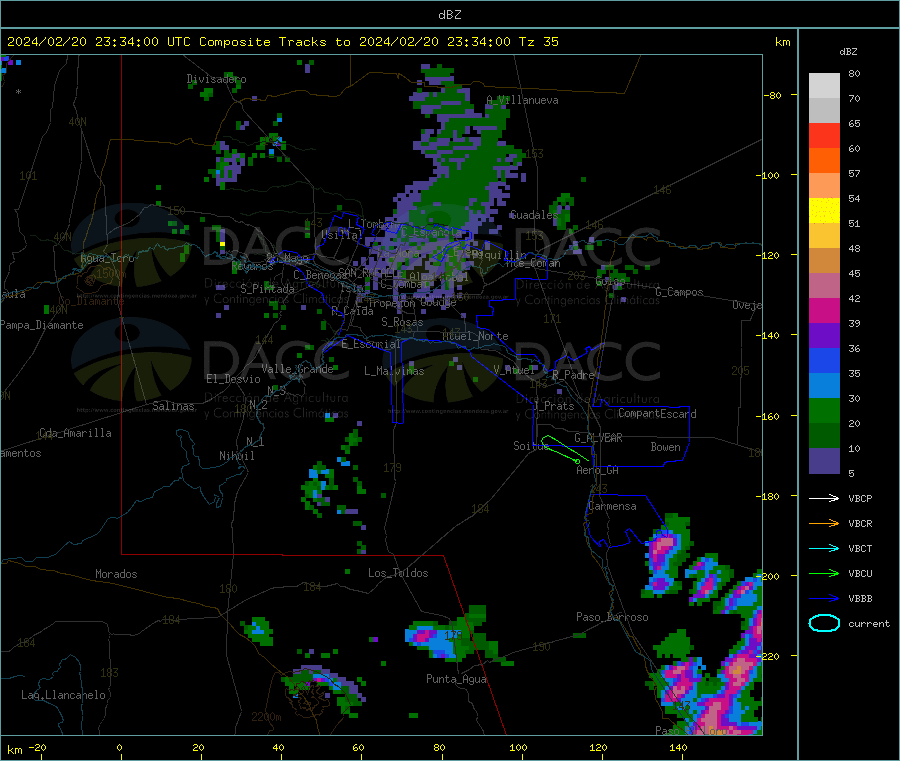The image size is (900, 761).
Task: Click the 'R_Padre' map label
Action: tap(573, 375)
